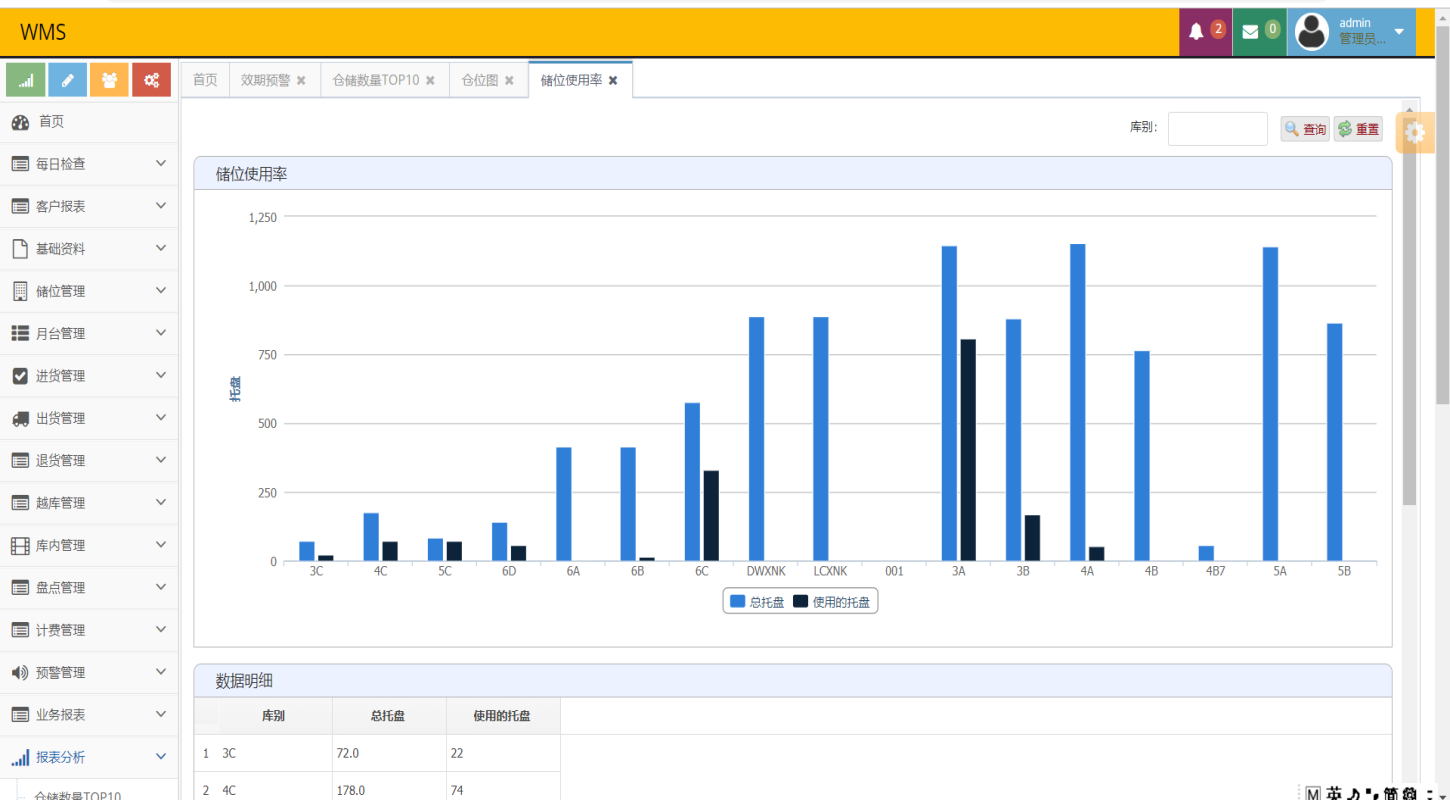Click the table cell reading 22

coord(503,753)
